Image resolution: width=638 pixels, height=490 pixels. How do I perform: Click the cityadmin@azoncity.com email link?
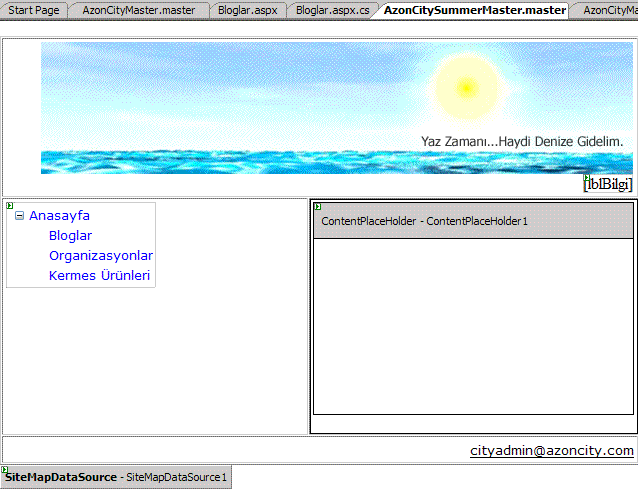[552, 451]
